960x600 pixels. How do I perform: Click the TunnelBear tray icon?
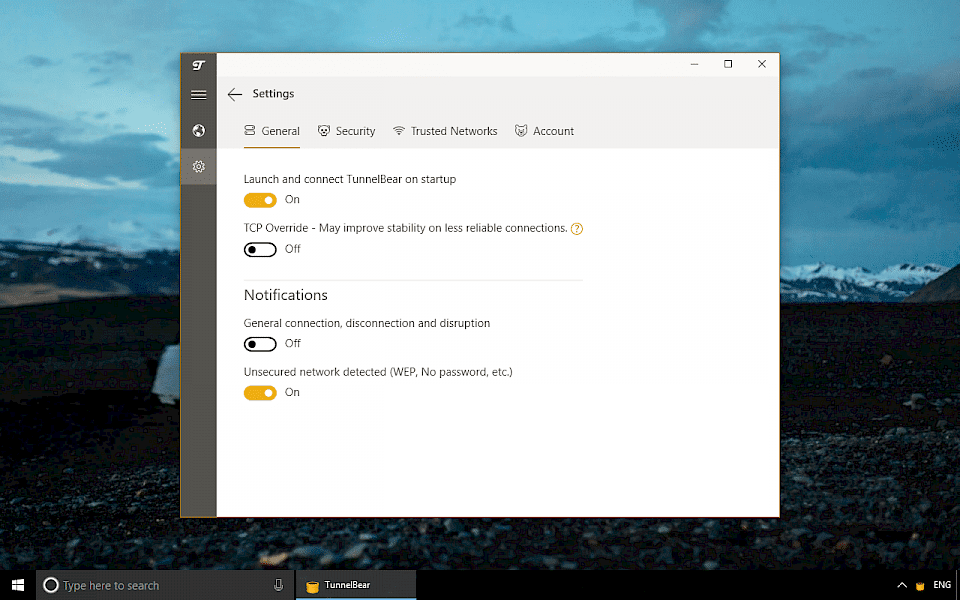920,586
